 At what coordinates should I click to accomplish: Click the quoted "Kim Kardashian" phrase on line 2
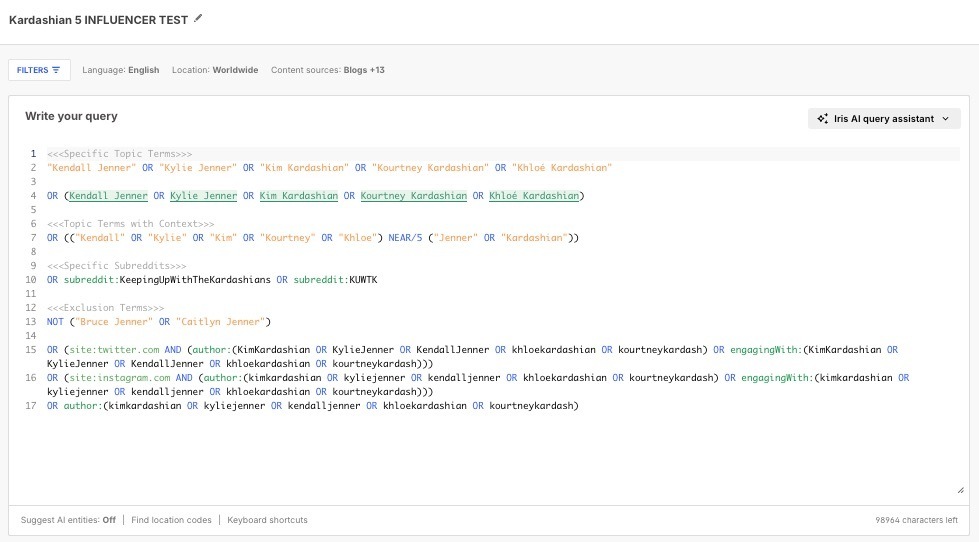click(304, 167)
